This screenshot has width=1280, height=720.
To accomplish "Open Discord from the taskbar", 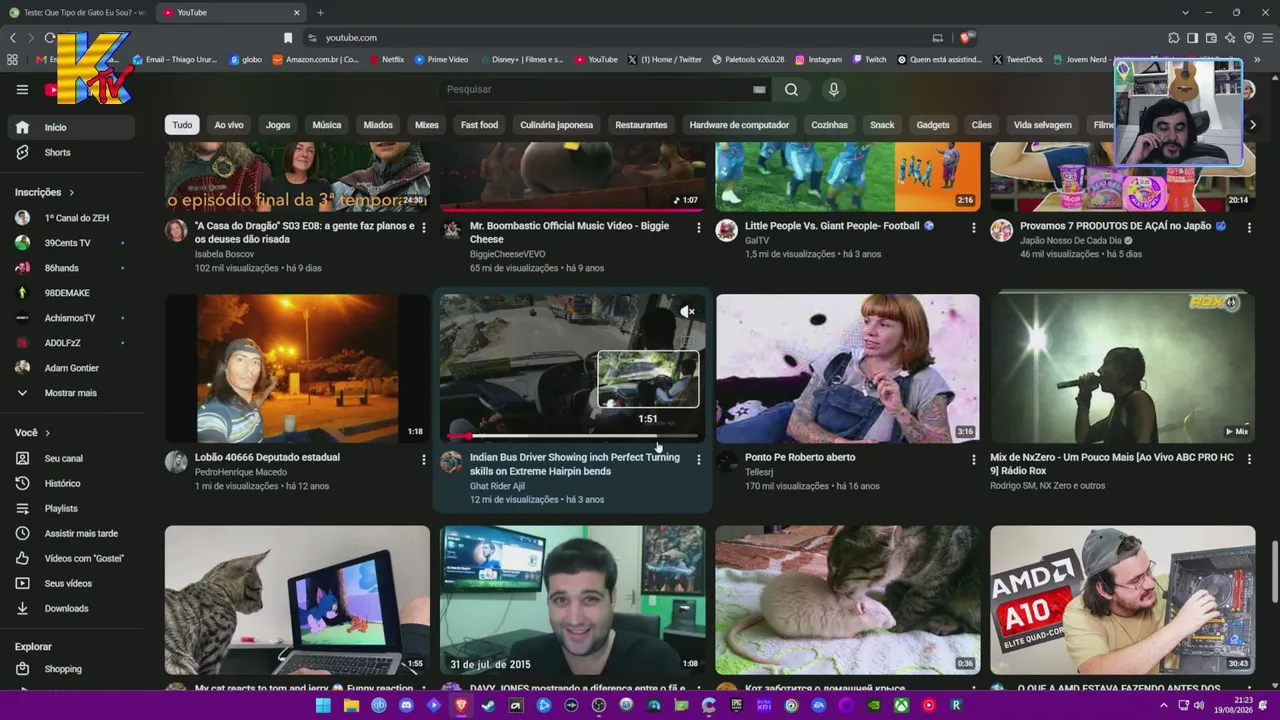I will tap(406, 705).
